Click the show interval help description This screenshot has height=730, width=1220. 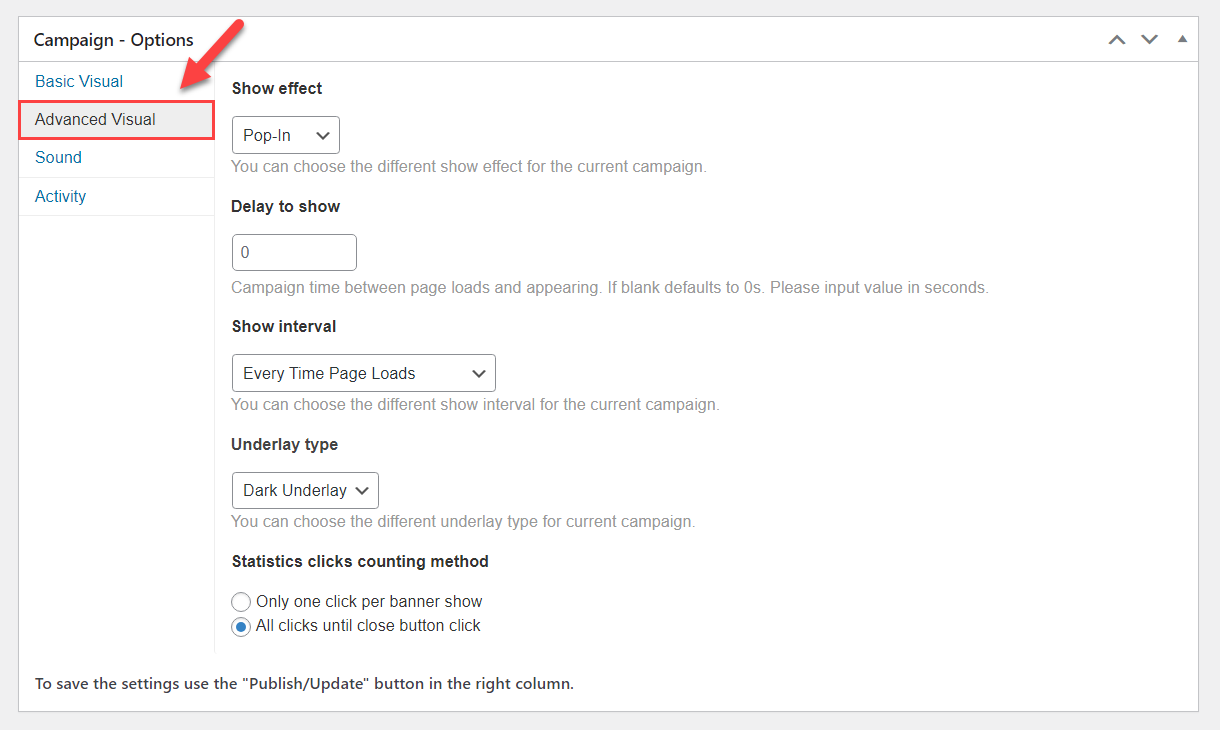tap(475, 405)
